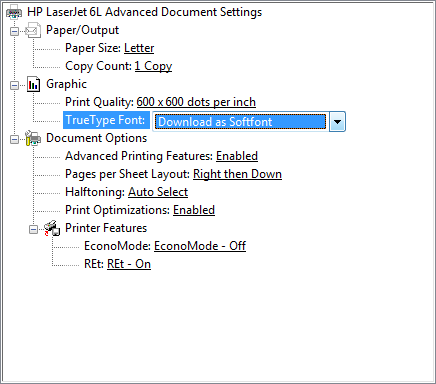Select the Halftoning label

coord(95,192)
